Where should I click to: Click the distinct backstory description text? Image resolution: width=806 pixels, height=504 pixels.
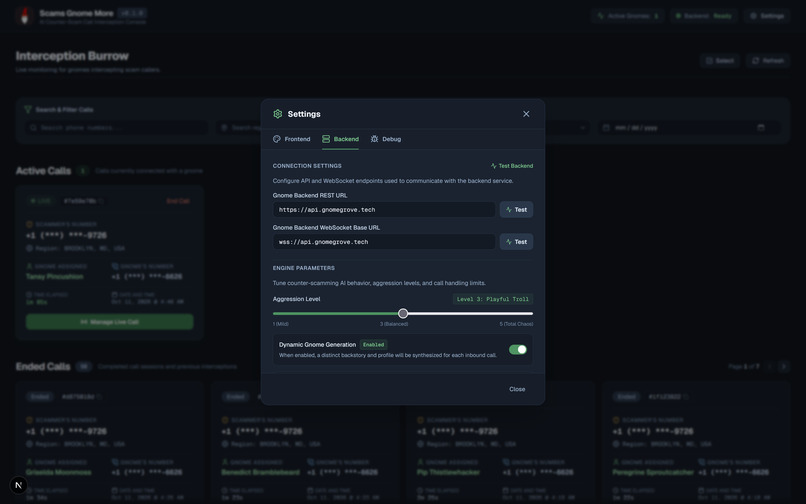point(388,355)
